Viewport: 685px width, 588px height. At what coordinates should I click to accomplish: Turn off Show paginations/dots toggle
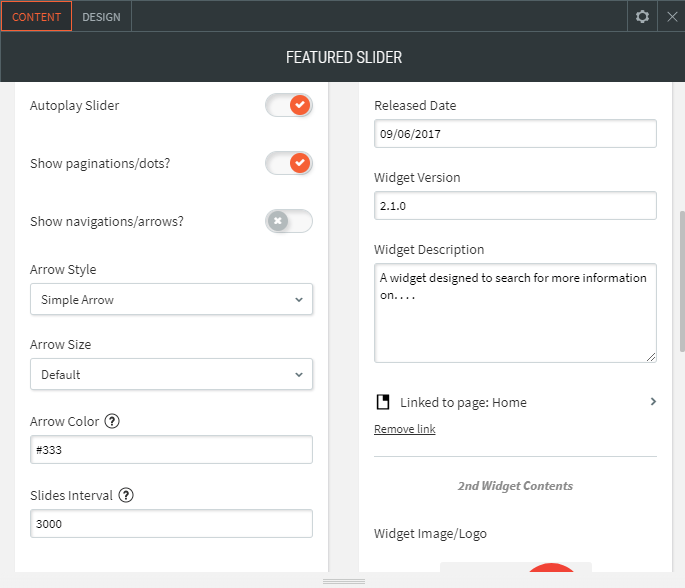coord(289,163)
